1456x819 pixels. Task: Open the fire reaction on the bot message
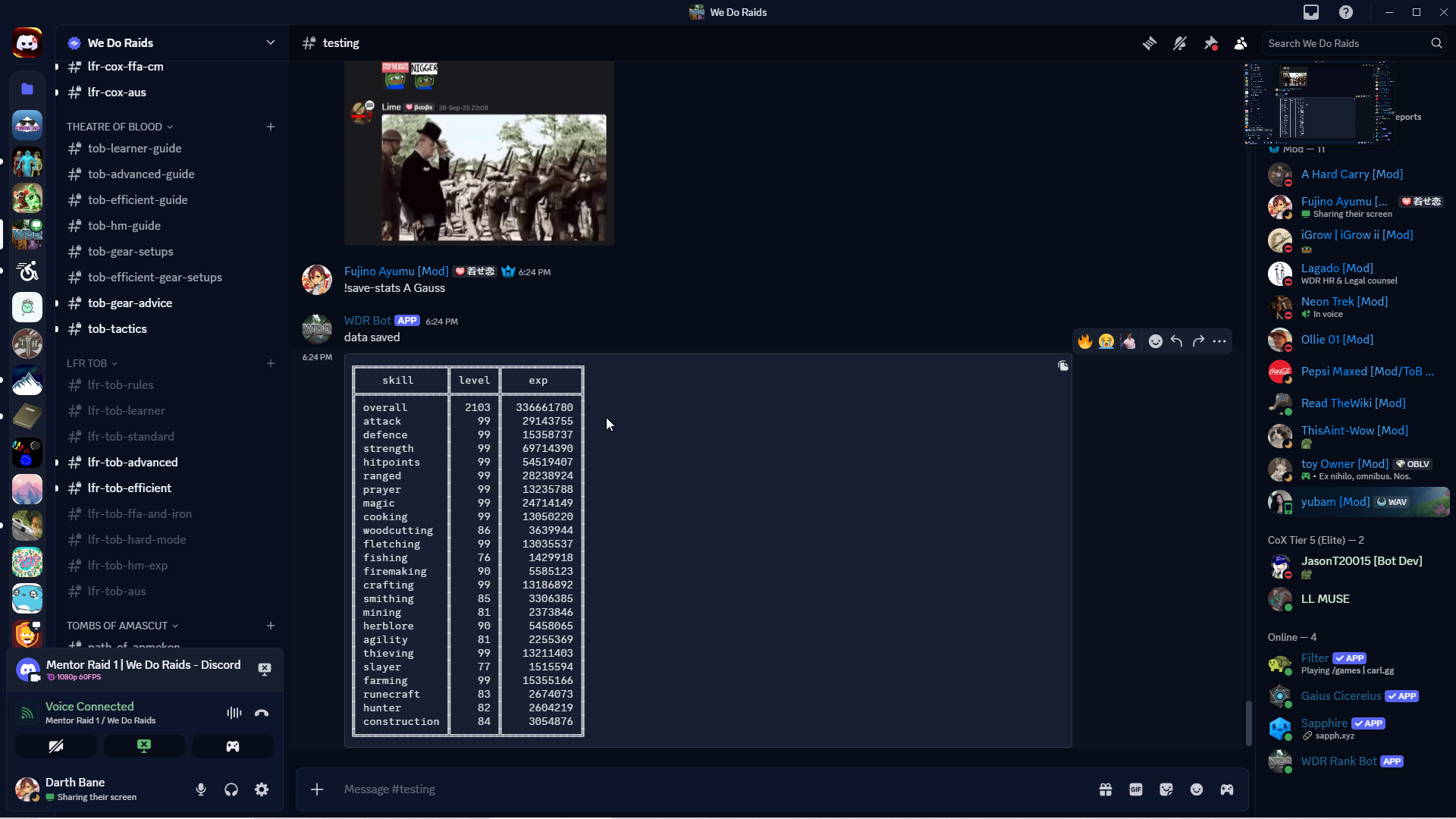[1085, 341]
